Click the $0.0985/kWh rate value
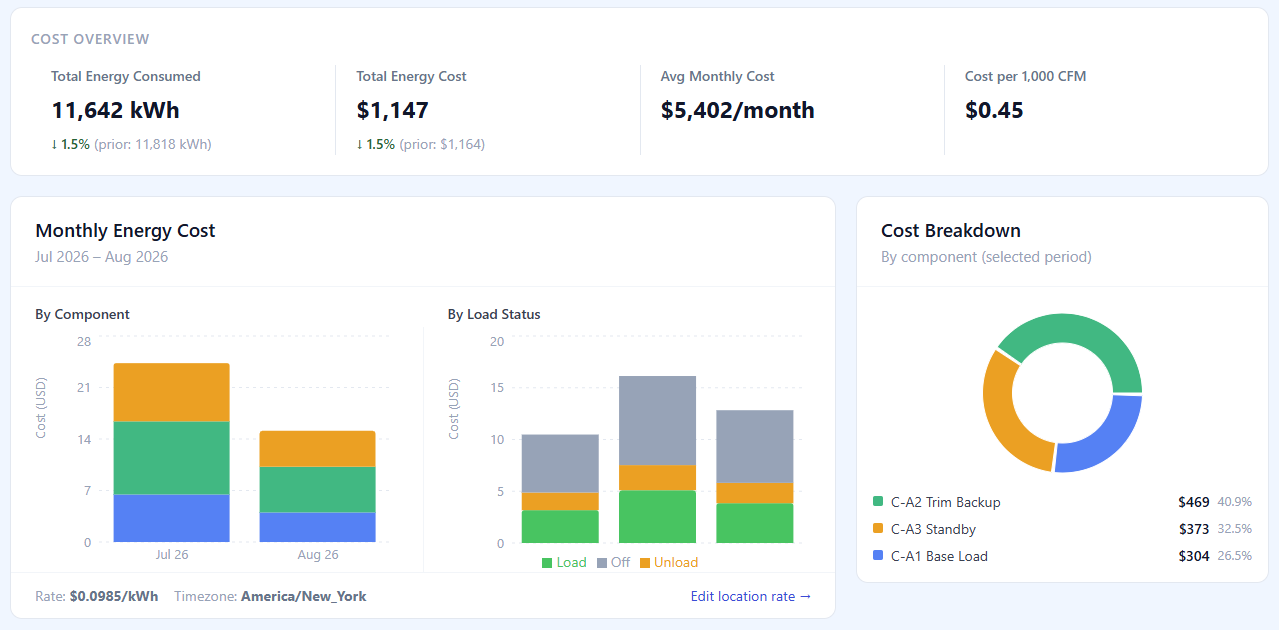This screenshot has height=630, width=1279. (x=114, y=596)
